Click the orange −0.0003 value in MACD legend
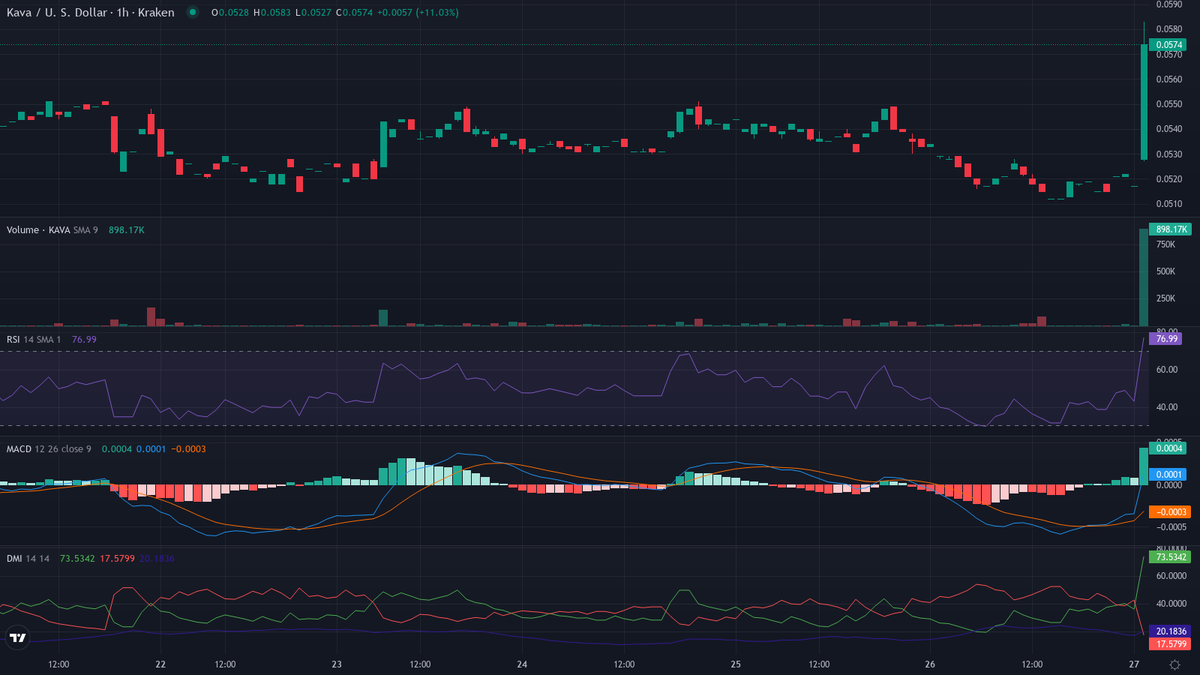Viewport: 1200px width, 675px height. (189, 449)
